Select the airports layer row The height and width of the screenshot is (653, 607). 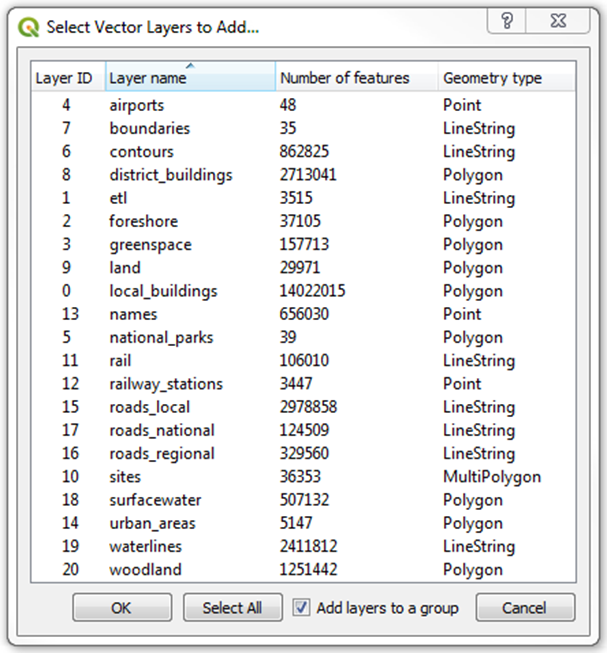coord(304,105)
